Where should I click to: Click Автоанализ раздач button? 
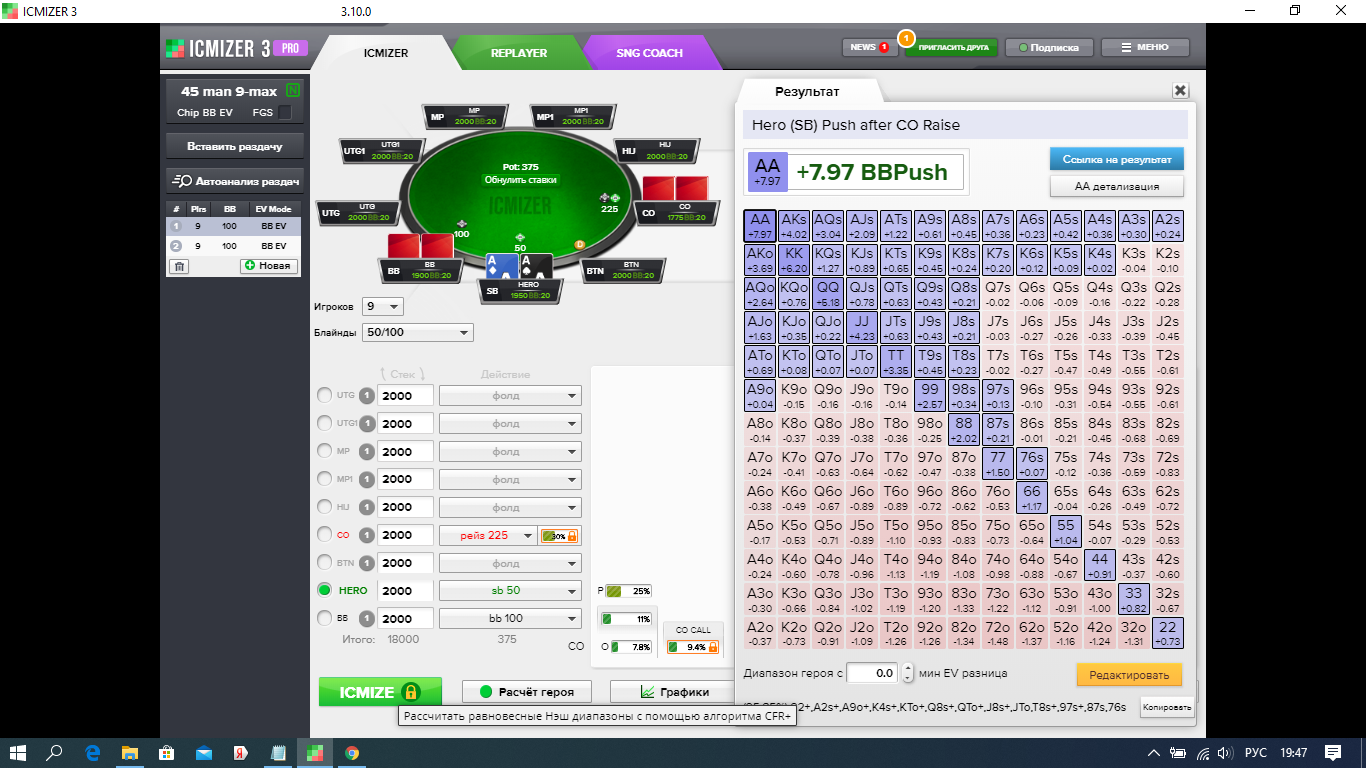point(234,181)
